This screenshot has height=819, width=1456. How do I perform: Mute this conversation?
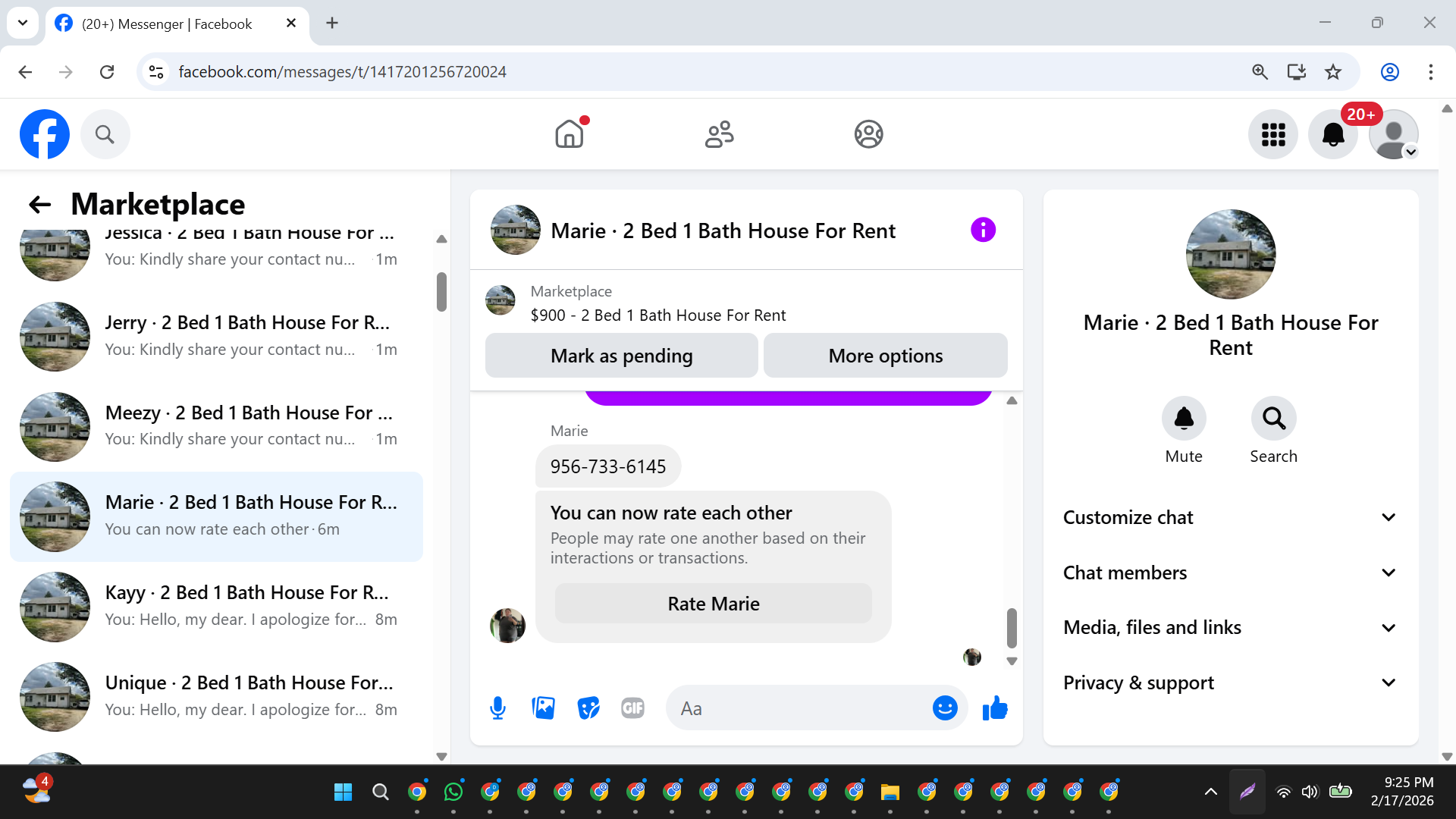click(x=1184, y=419)
